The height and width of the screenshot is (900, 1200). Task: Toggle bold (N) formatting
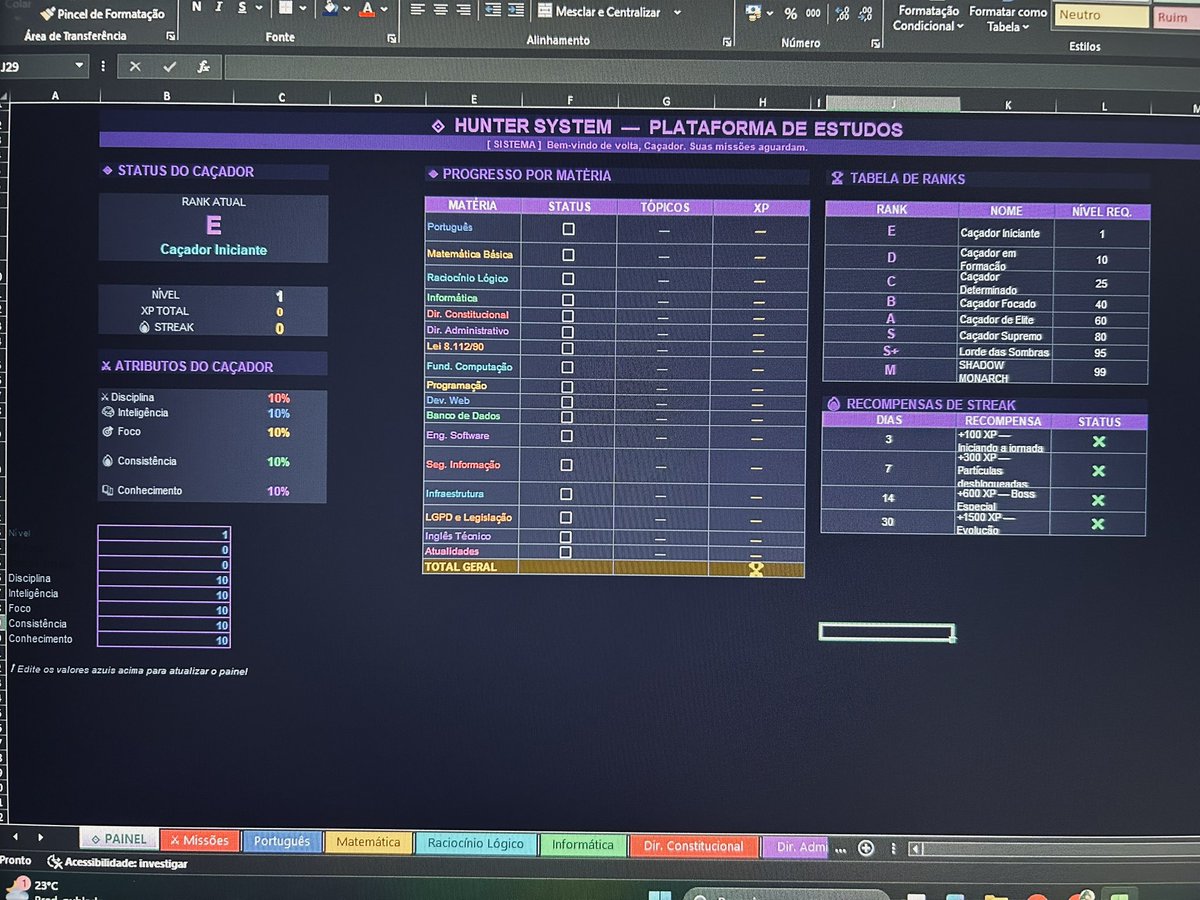pyautogui.click(x=195, y=7)
